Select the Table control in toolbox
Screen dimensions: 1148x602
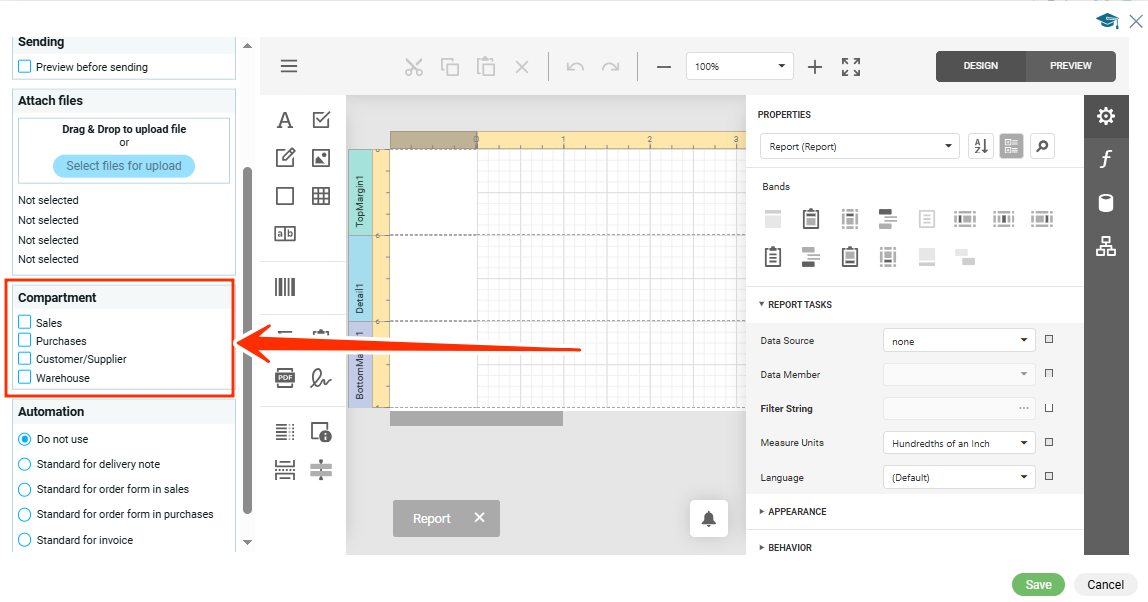coord(321,196)
